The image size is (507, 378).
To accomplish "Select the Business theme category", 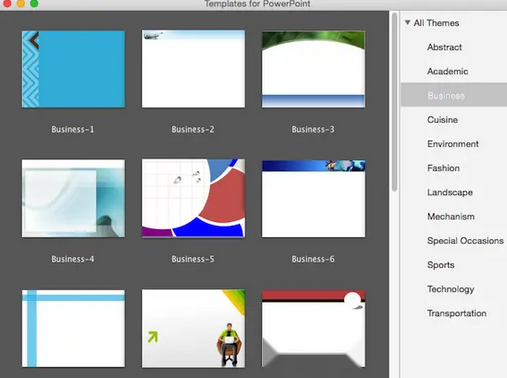I will (454, 95).
